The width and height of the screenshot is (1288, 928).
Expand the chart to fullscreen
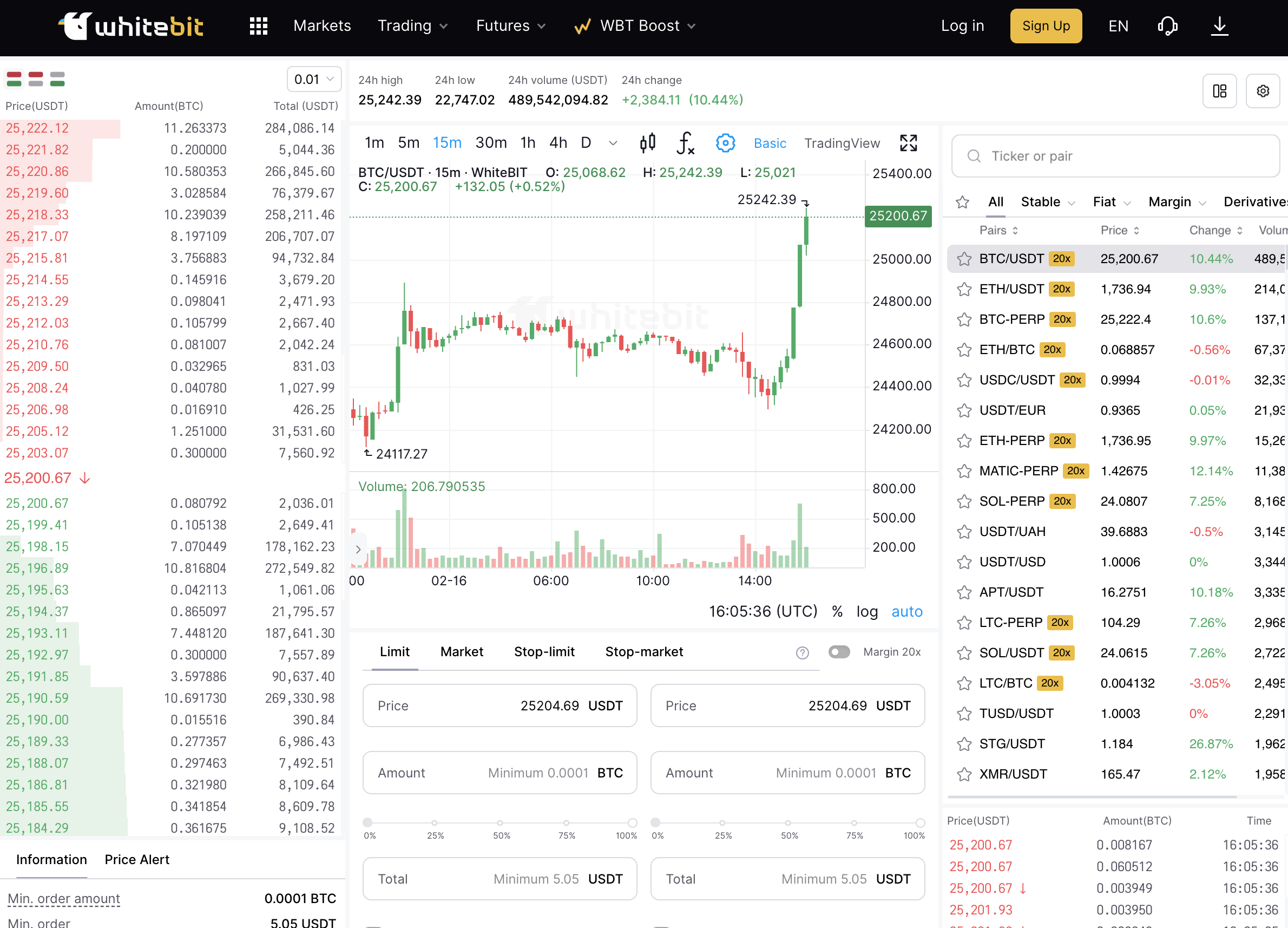tap(909, 143)
